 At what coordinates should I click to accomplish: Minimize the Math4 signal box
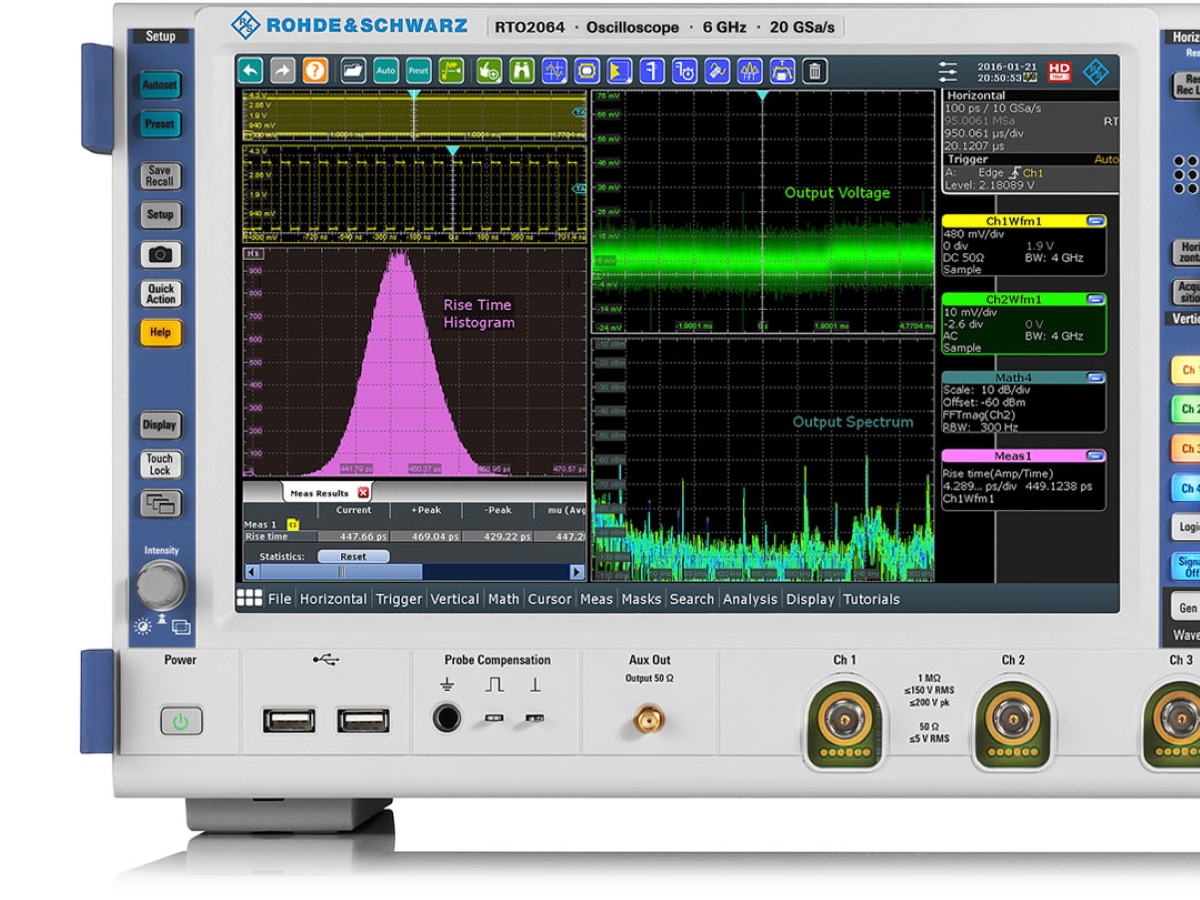click(x=1095, y=378)
